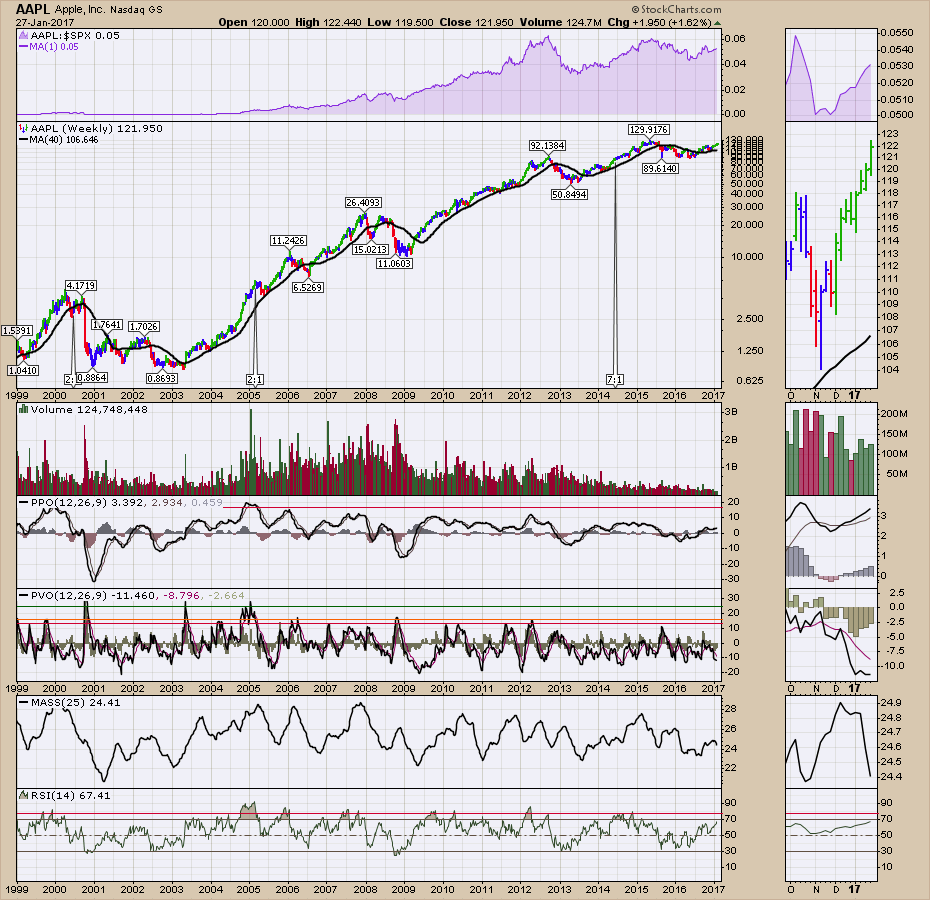
Task: Click the 2012 label on PVO x-axis
Action: [519, 688]
